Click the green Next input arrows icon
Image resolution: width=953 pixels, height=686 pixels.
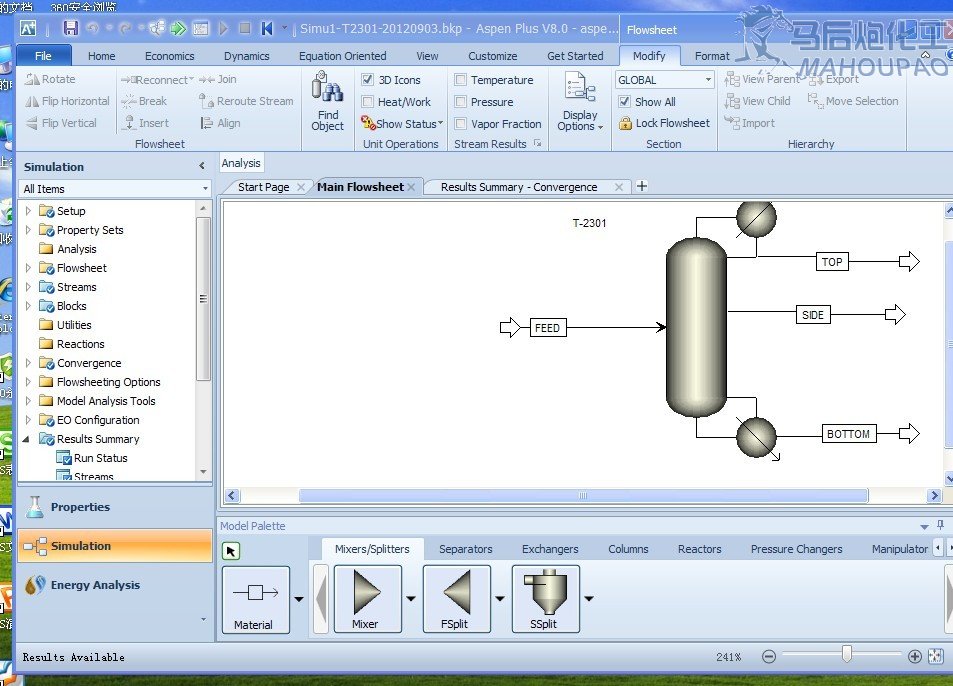pos(178,28)
